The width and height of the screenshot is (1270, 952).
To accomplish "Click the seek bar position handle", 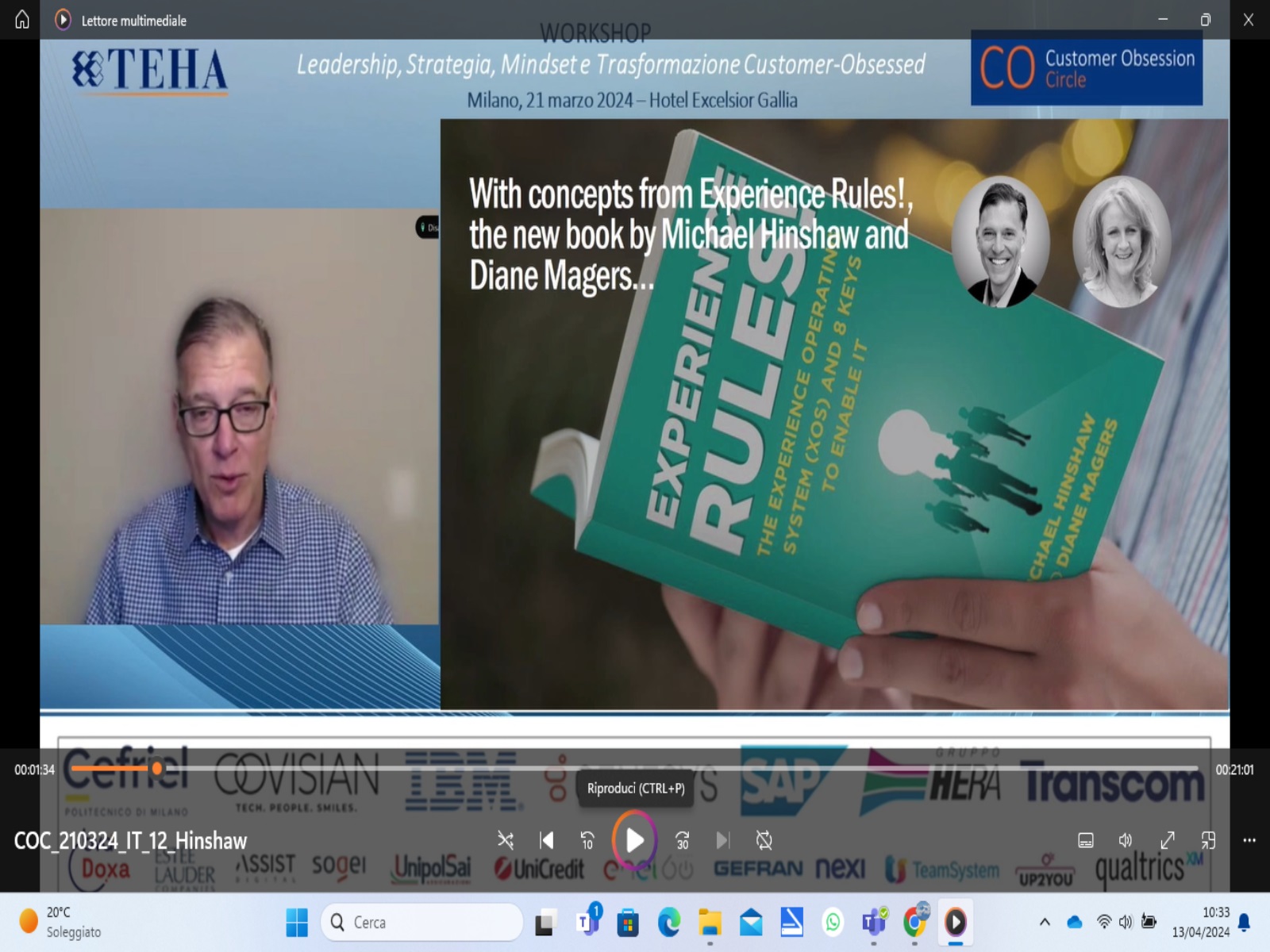I will coord(157,768).
